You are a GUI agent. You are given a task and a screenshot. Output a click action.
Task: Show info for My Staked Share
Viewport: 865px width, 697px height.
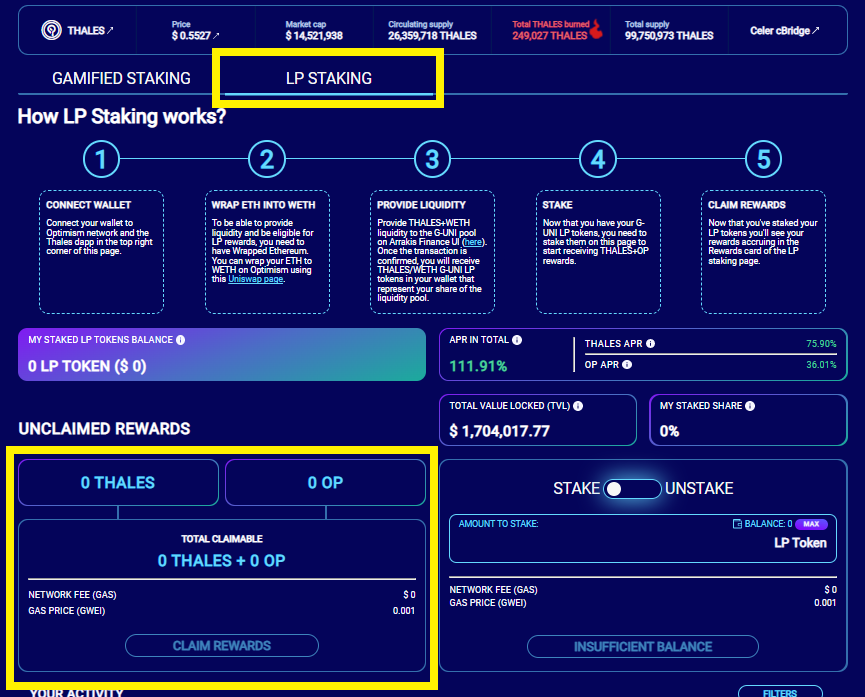tap(750, 406)
